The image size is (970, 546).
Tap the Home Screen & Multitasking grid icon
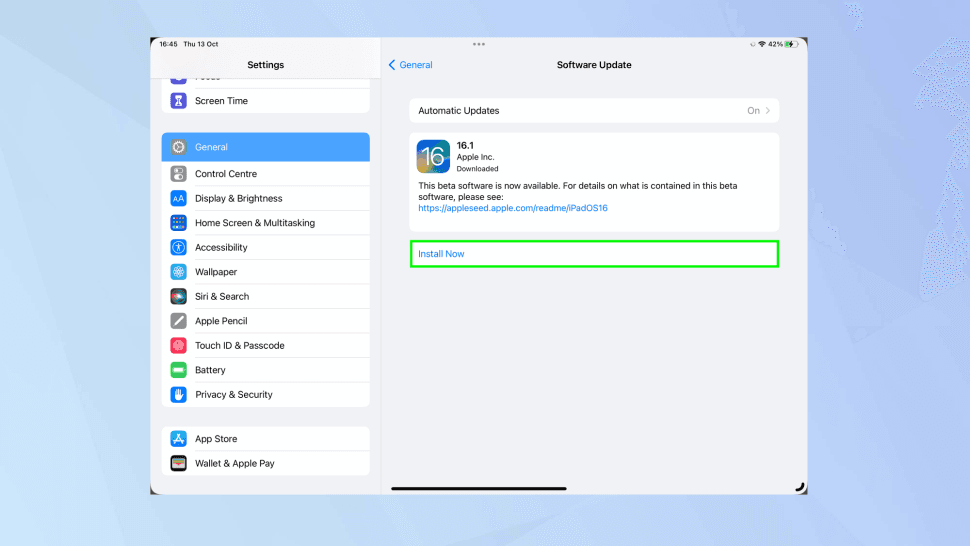178,223
